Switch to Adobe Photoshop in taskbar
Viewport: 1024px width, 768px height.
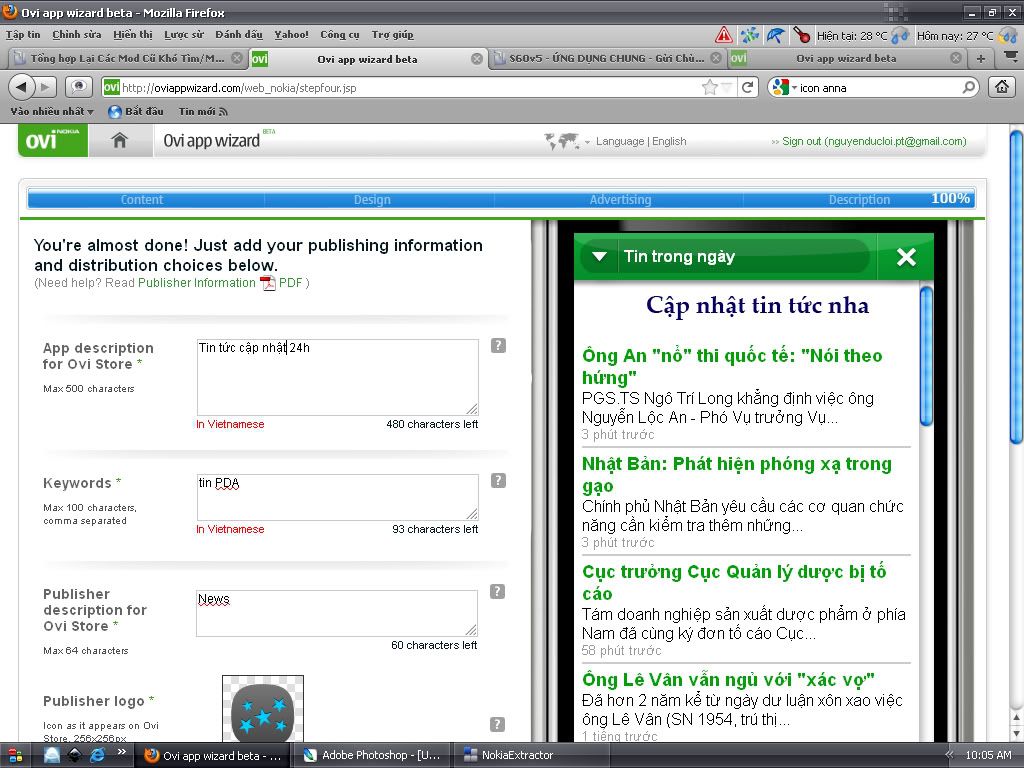[x=372, y=756]
